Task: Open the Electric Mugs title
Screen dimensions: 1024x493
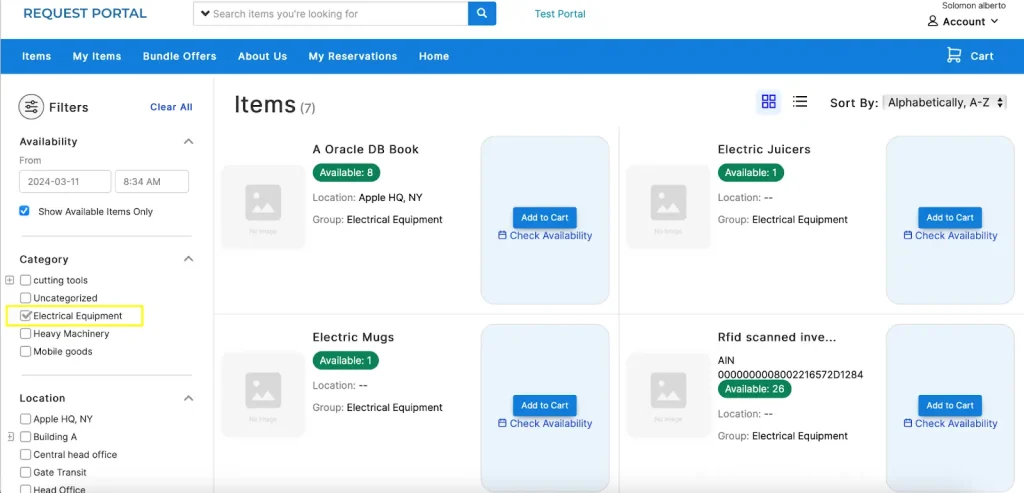Action: click(353, 338)
